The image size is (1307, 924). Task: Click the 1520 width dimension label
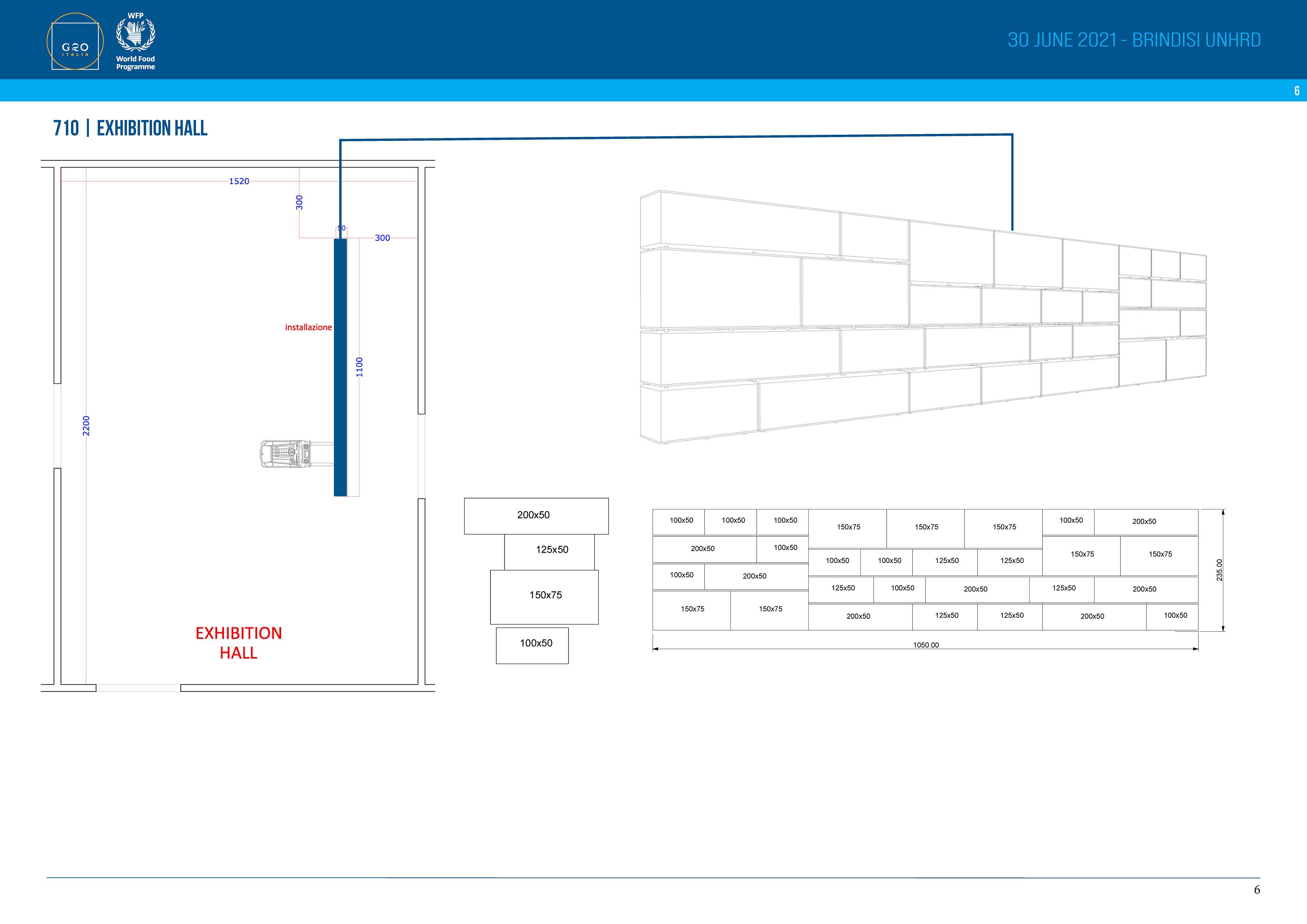pos(239,181)
